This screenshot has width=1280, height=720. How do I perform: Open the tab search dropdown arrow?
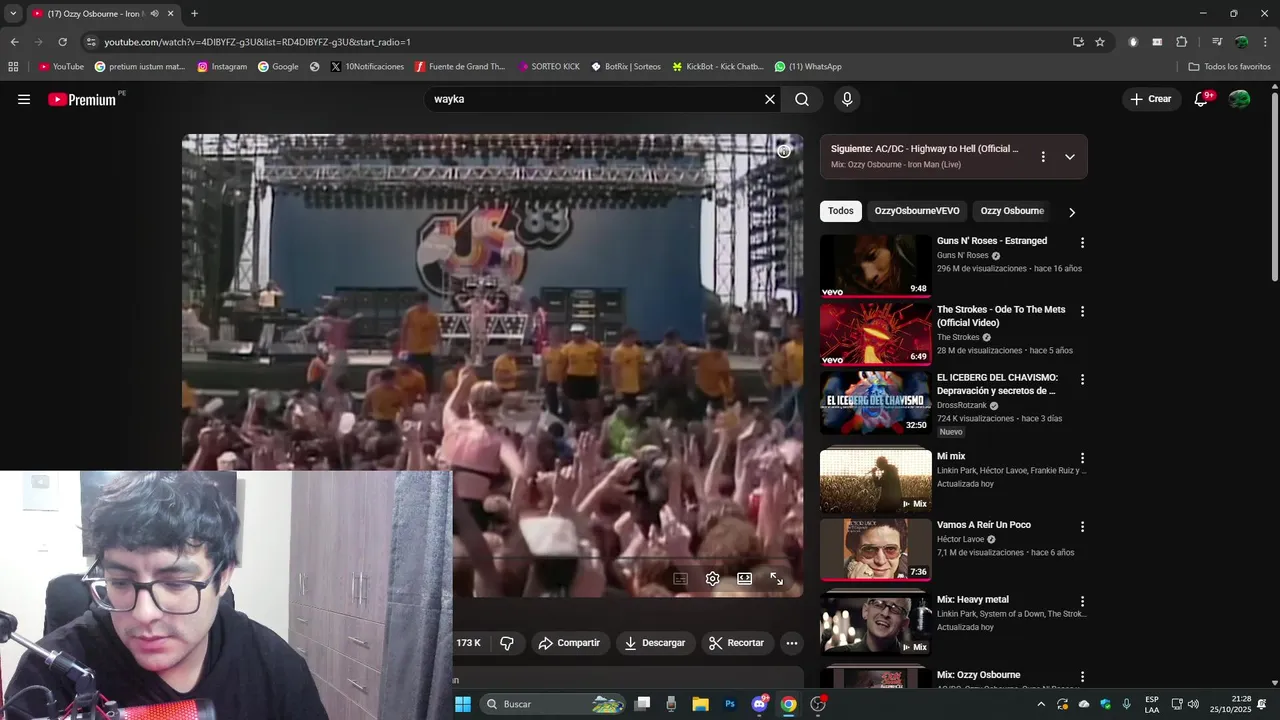pyautogui.click(x=13, y=14)
